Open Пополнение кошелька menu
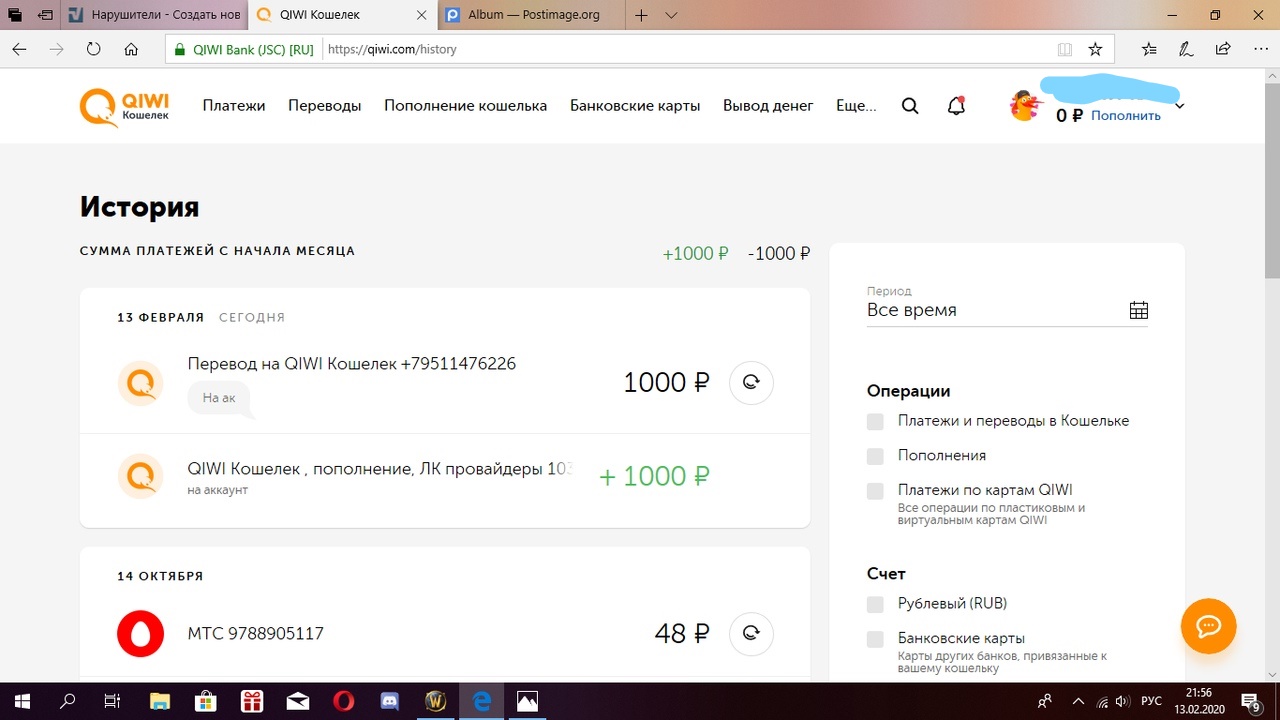The width and height of the screenshot is (1280, 720). tap(466, 106)
